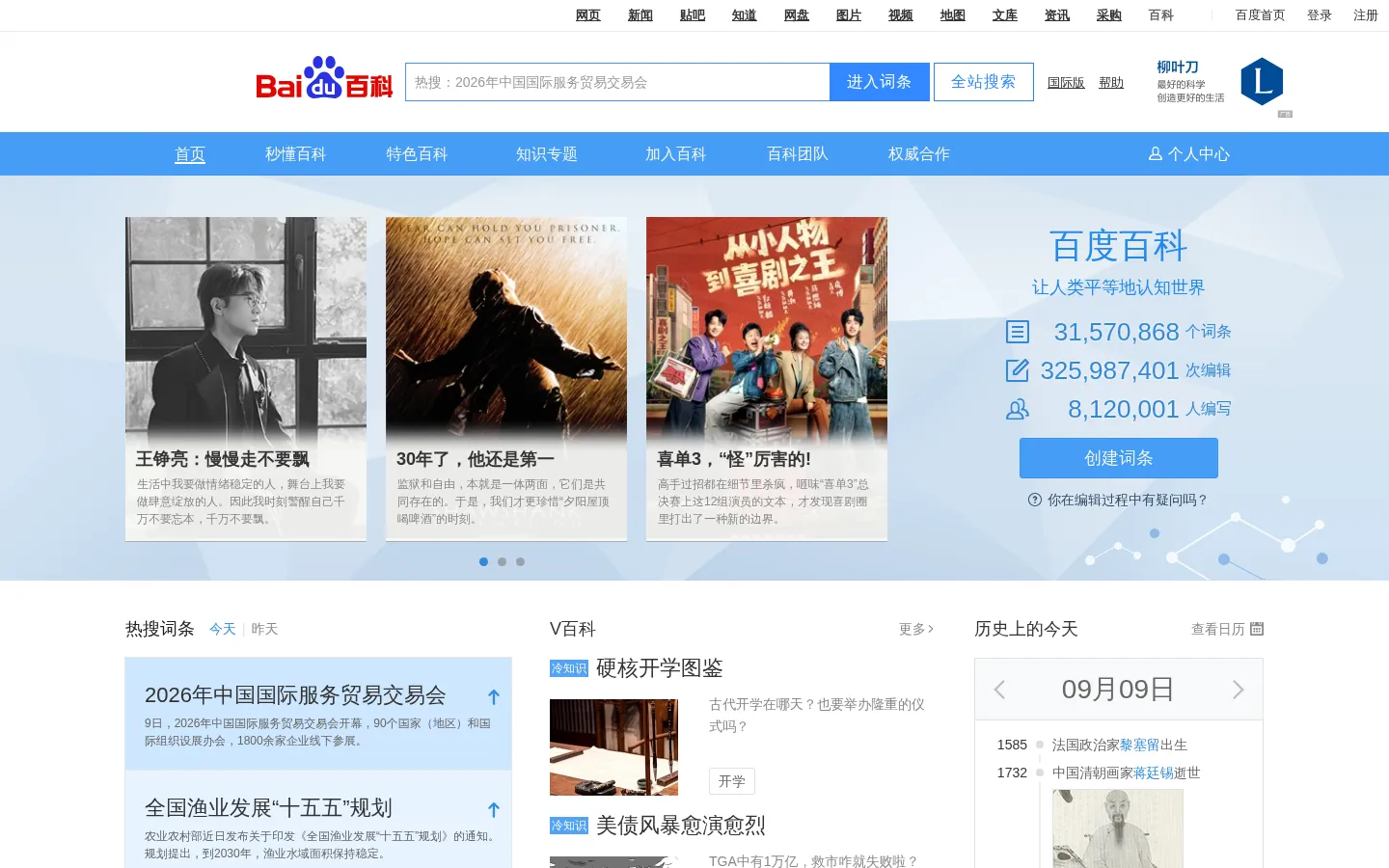The image size is (1389, 868).
Task: Click the Baike search input field
Action: [617, 82]
